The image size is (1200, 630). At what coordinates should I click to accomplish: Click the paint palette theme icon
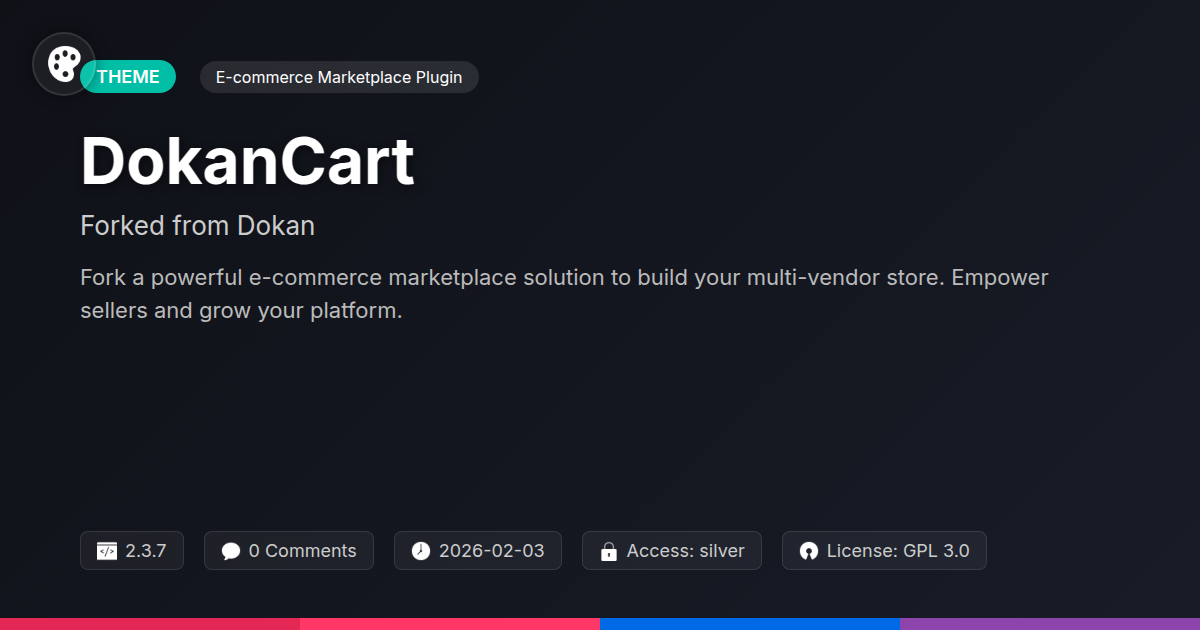tap(64, 64)
